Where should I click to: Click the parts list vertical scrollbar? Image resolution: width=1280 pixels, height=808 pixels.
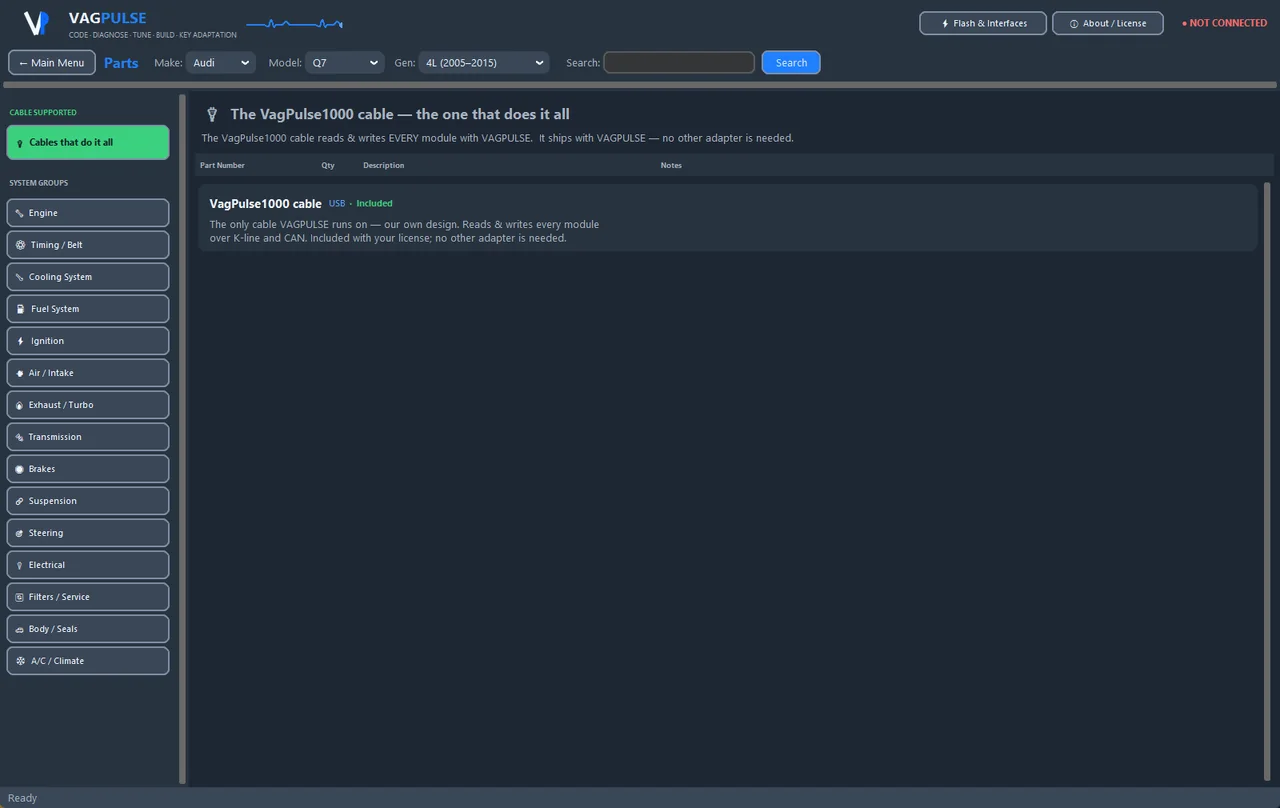(x=1267, y=480)
